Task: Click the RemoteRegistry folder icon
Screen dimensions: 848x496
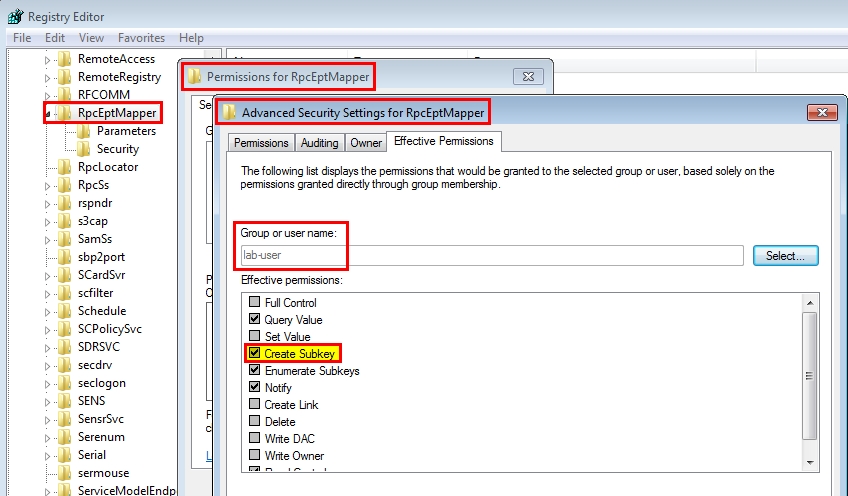Action: click(x=65, y=77)
